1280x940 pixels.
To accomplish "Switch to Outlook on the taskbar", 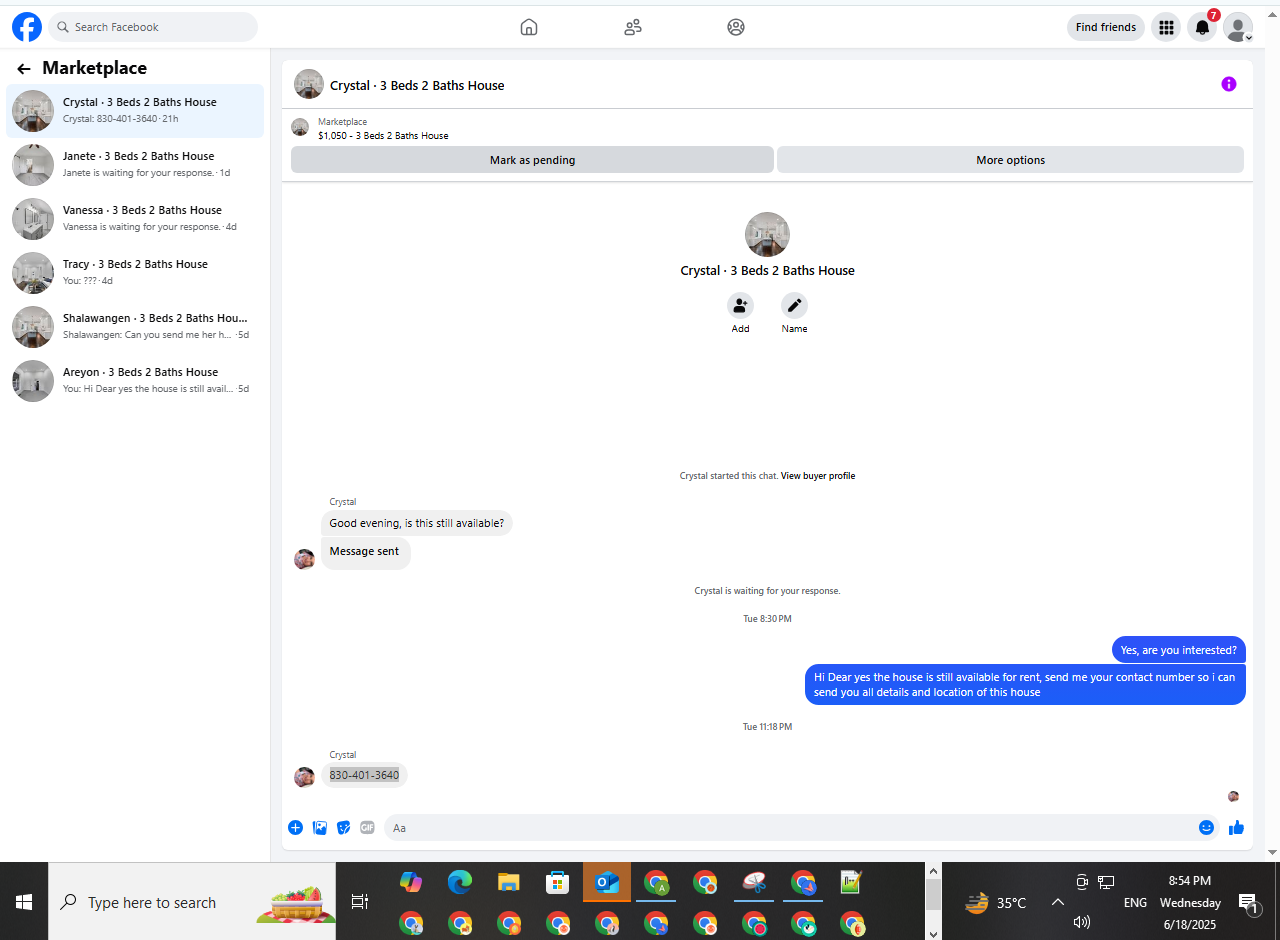I will point(607,882).
